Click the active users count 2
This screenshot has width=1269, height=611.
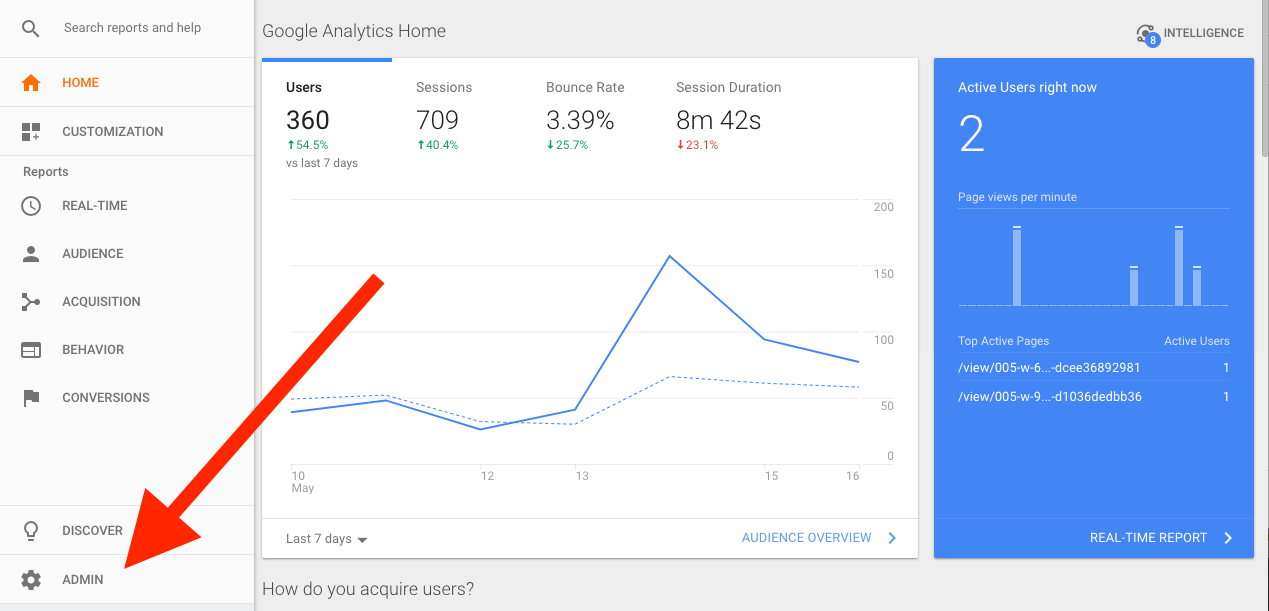972,134
